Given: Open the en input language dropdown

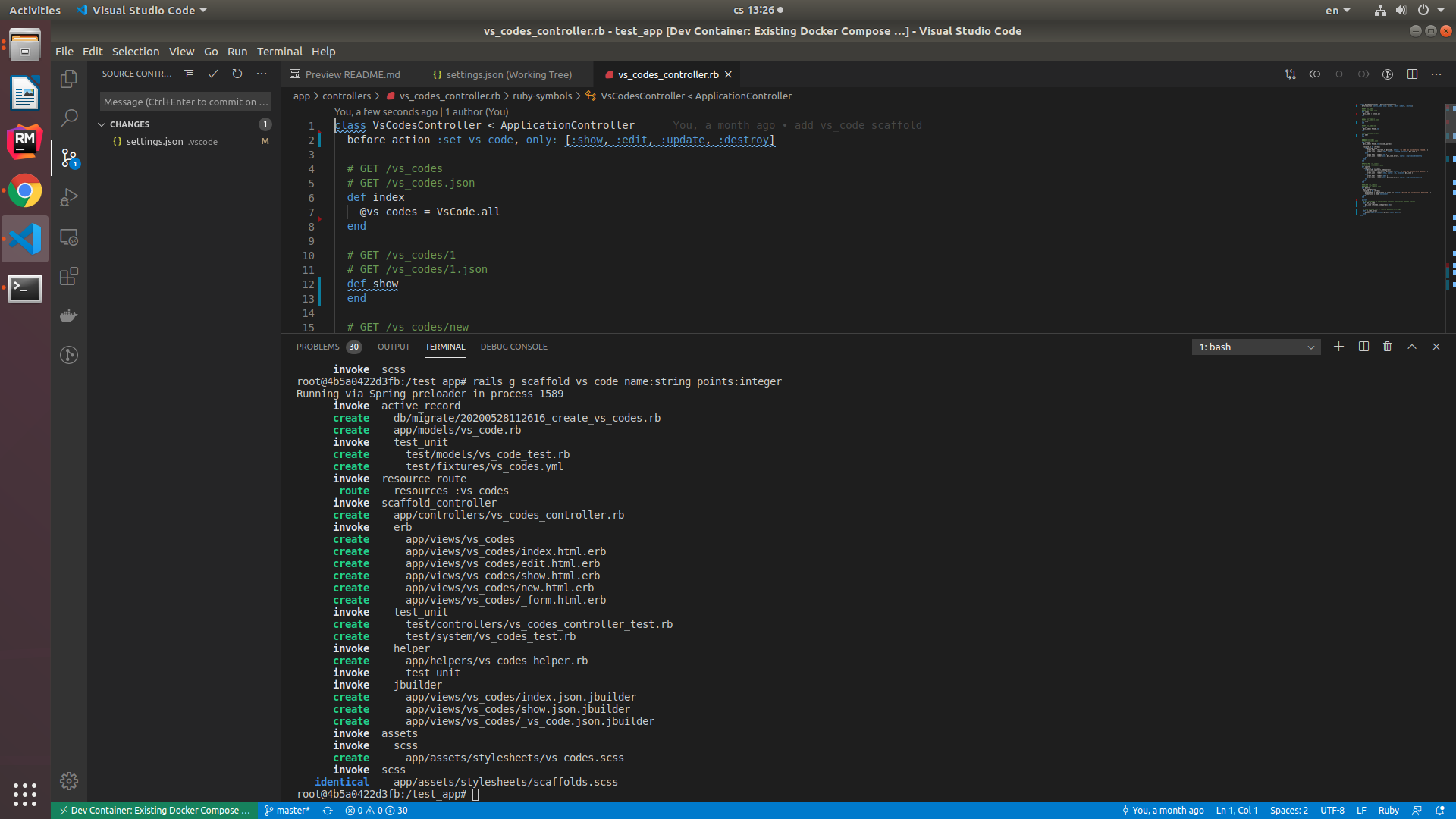Looking at the screenshot, I should [x=1338, y=10].
